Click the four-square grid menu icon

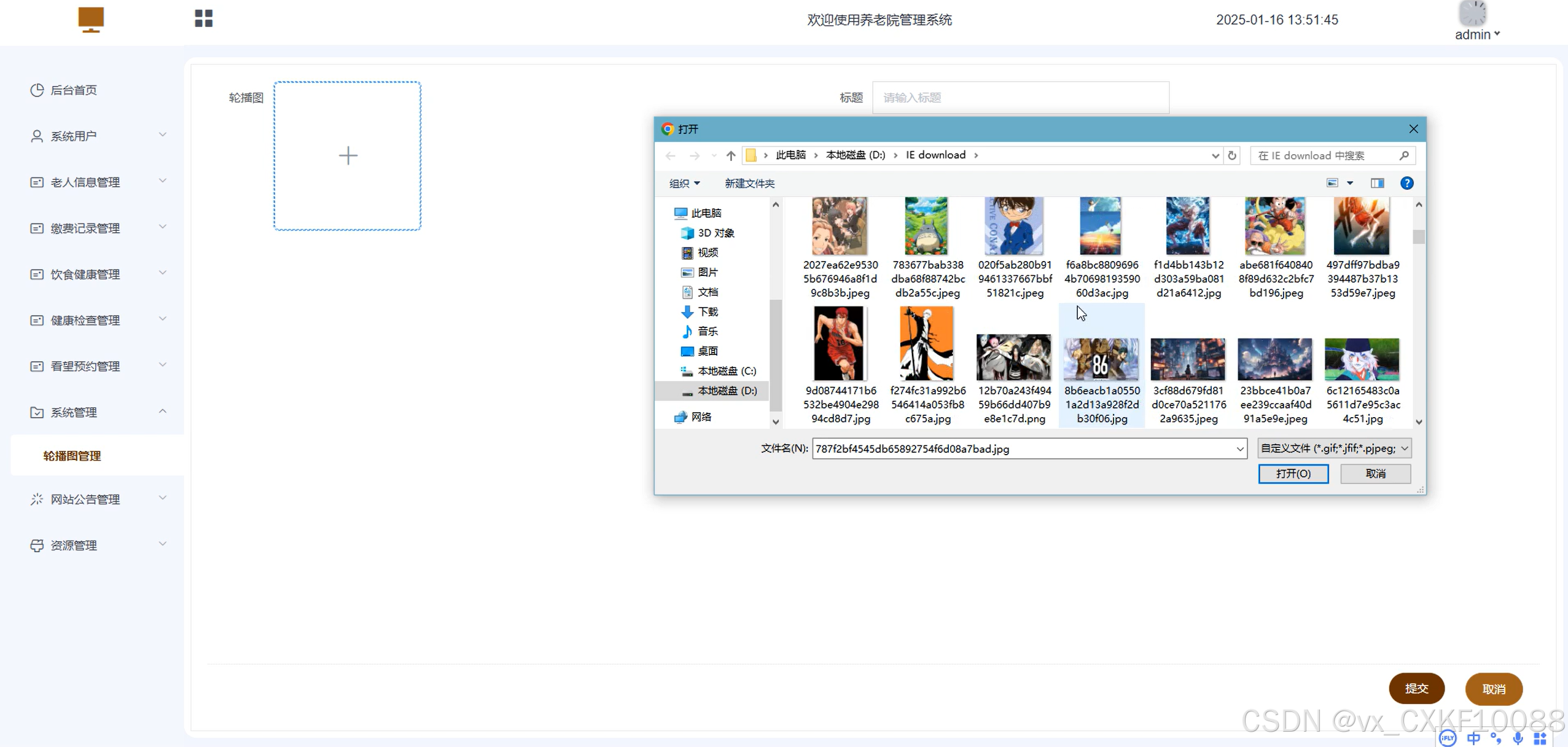pyautogui.click(x=203, y=18)
